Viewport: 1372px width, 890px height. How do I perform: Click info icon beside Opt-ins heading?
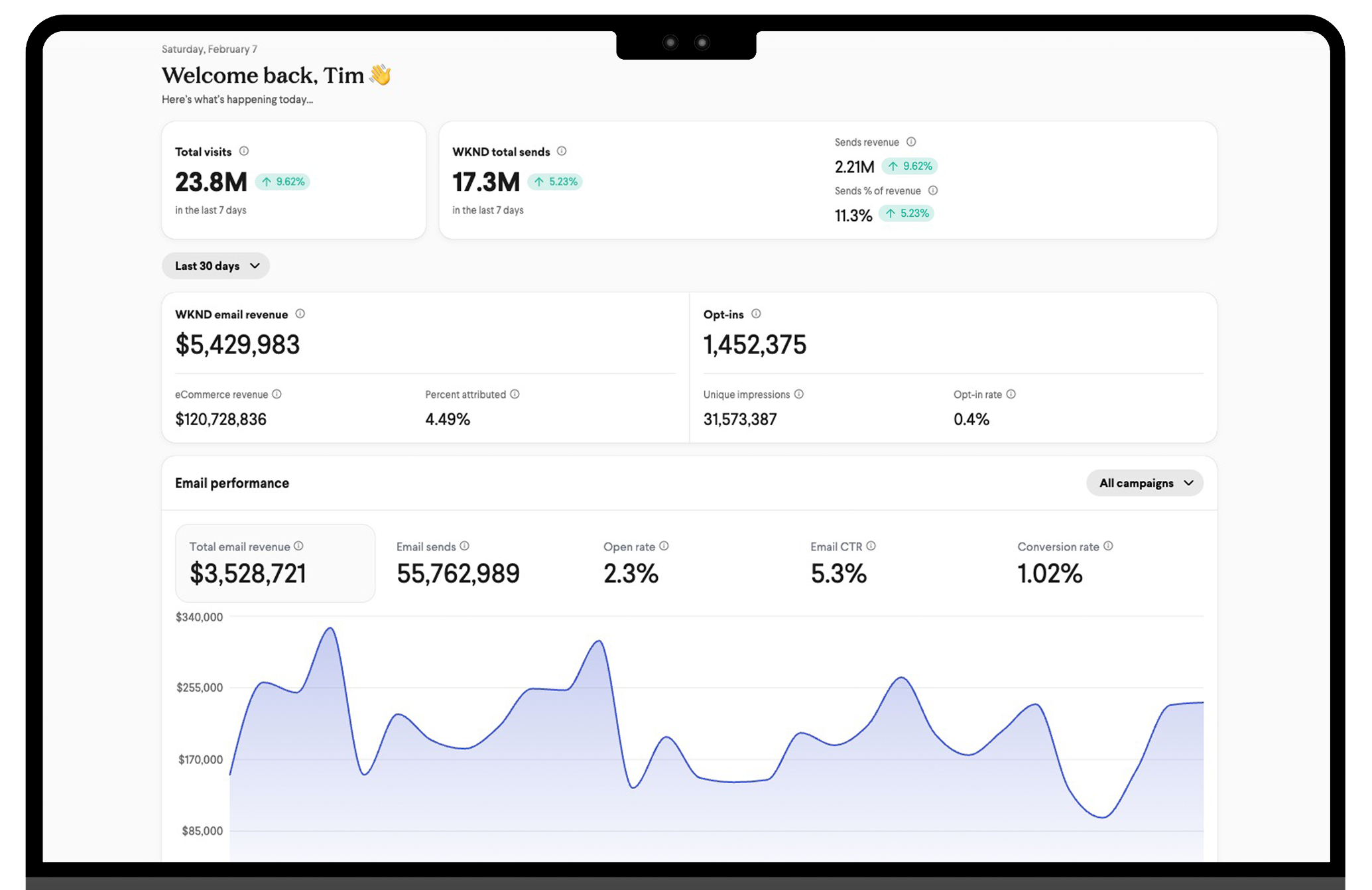[756, 314]
